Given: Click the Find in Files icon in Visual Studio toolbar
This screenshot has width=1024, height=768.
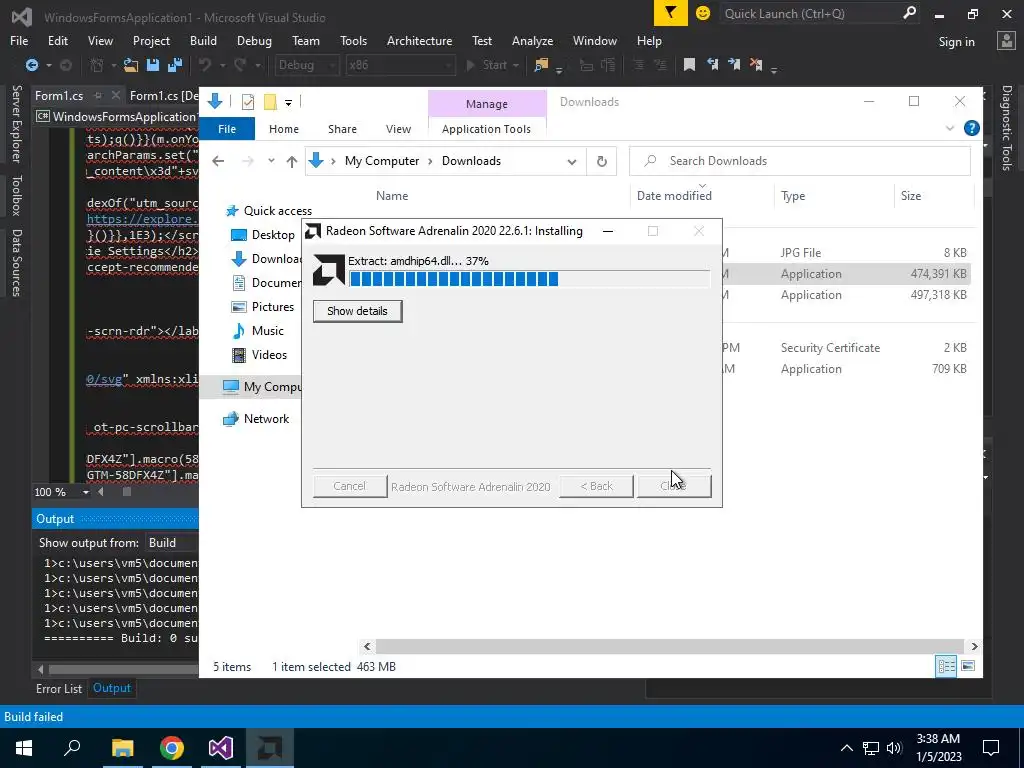Looking at the screenshot, I should pyautogui.click(x=541, y=65).
